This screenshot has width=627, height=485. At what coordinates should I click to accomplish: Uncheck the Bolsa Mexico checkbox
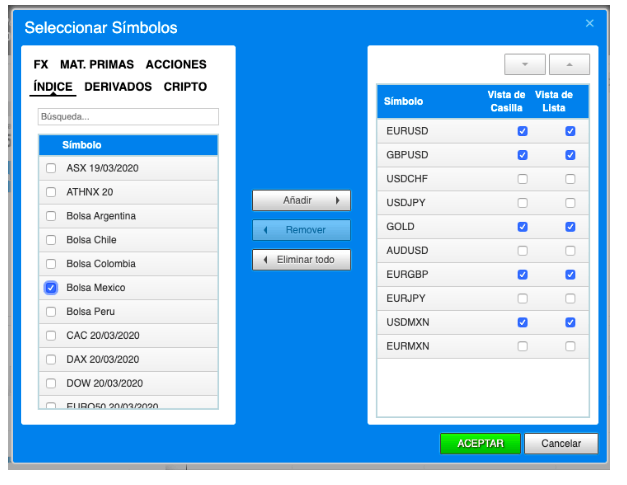point(51,288)
